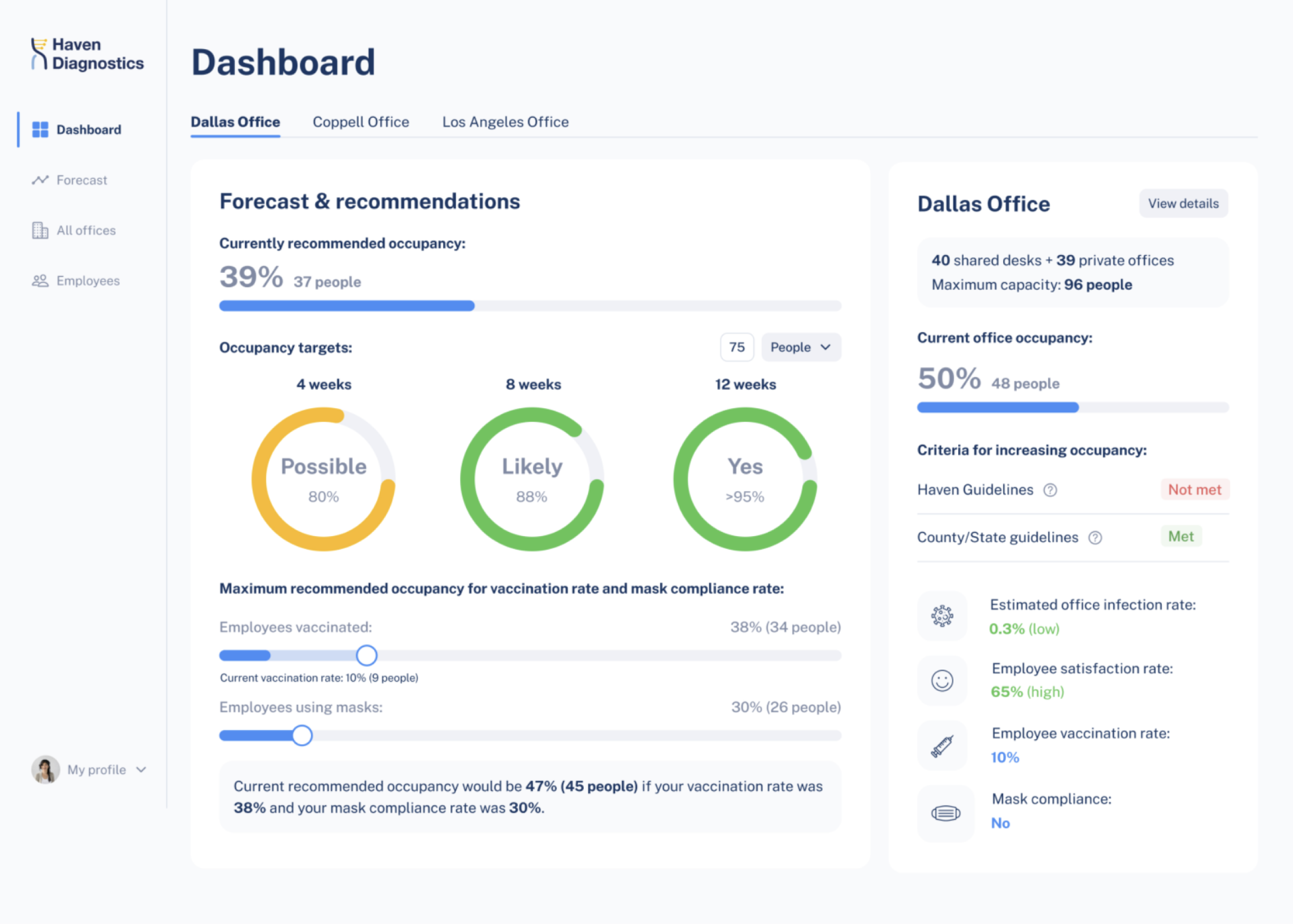Open the People unit dropdown

pyautogui.click(x=801, y=347)
